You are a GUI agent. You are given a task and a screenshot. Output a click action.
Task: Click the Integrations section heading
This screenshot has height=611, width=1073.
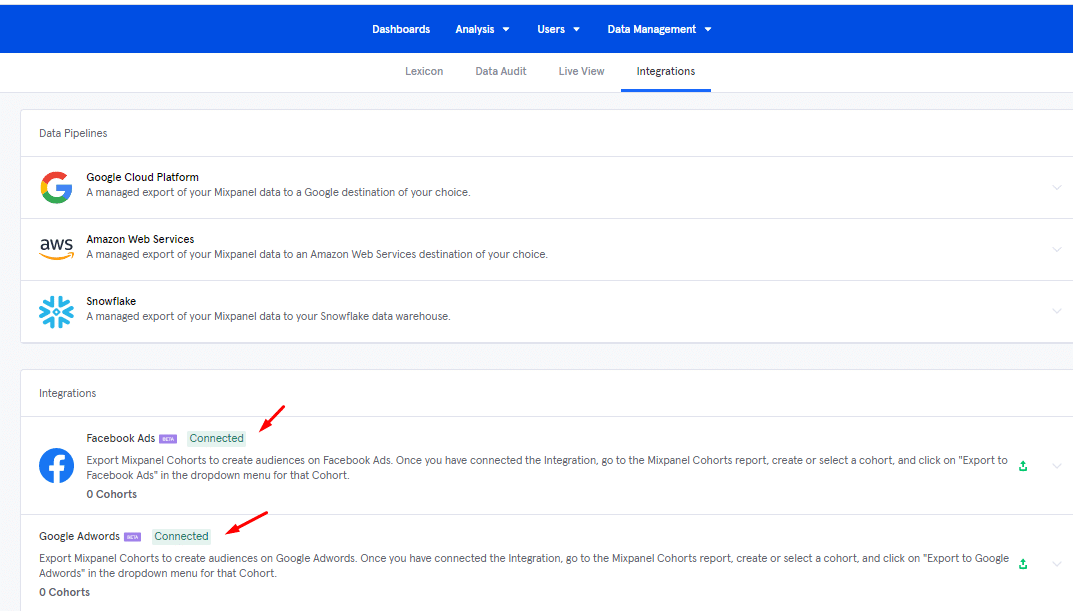tap(68, 393)
